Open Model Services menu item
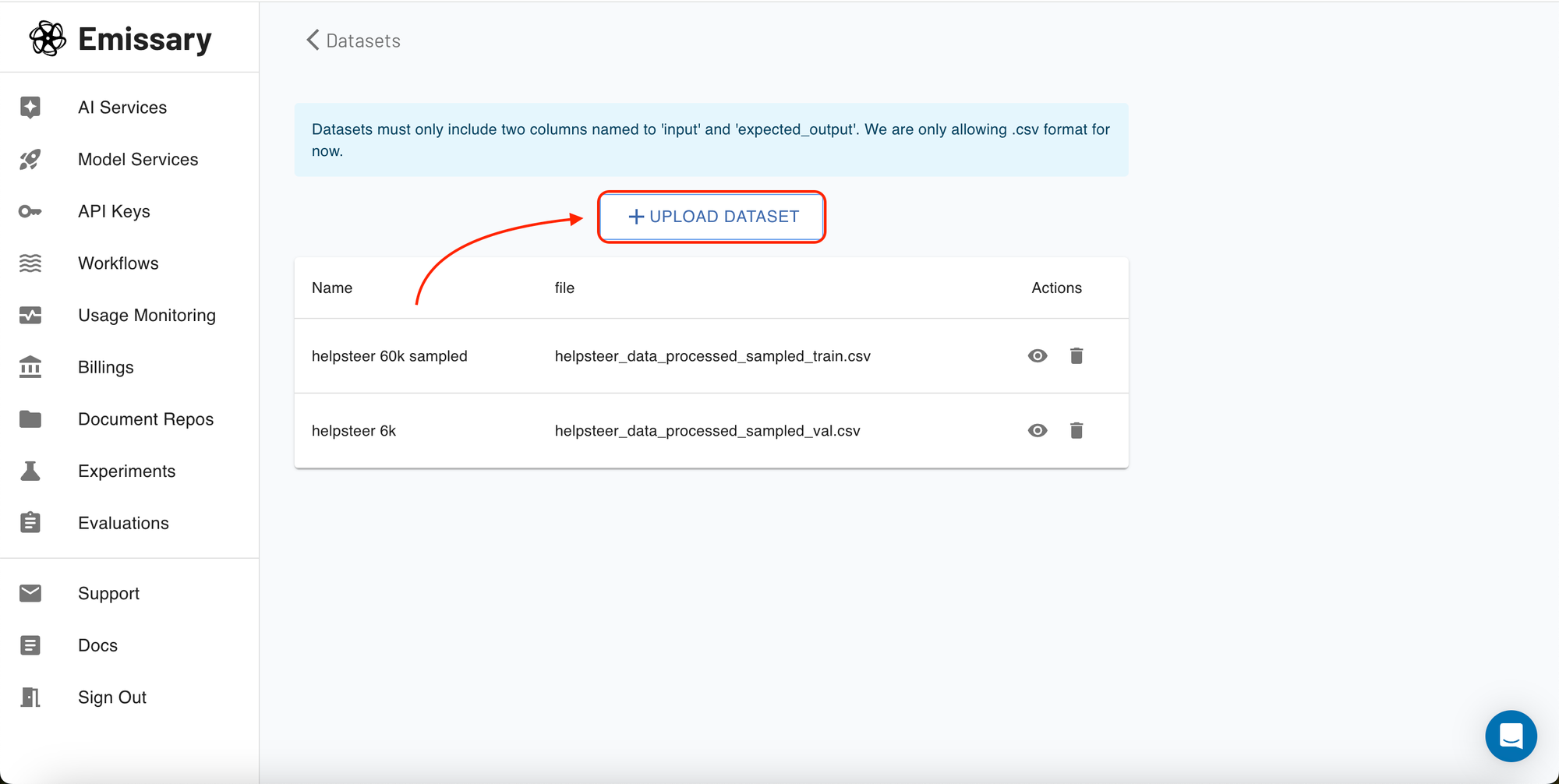This screenshot has width=1559, height=784. (x=129, y=160)
